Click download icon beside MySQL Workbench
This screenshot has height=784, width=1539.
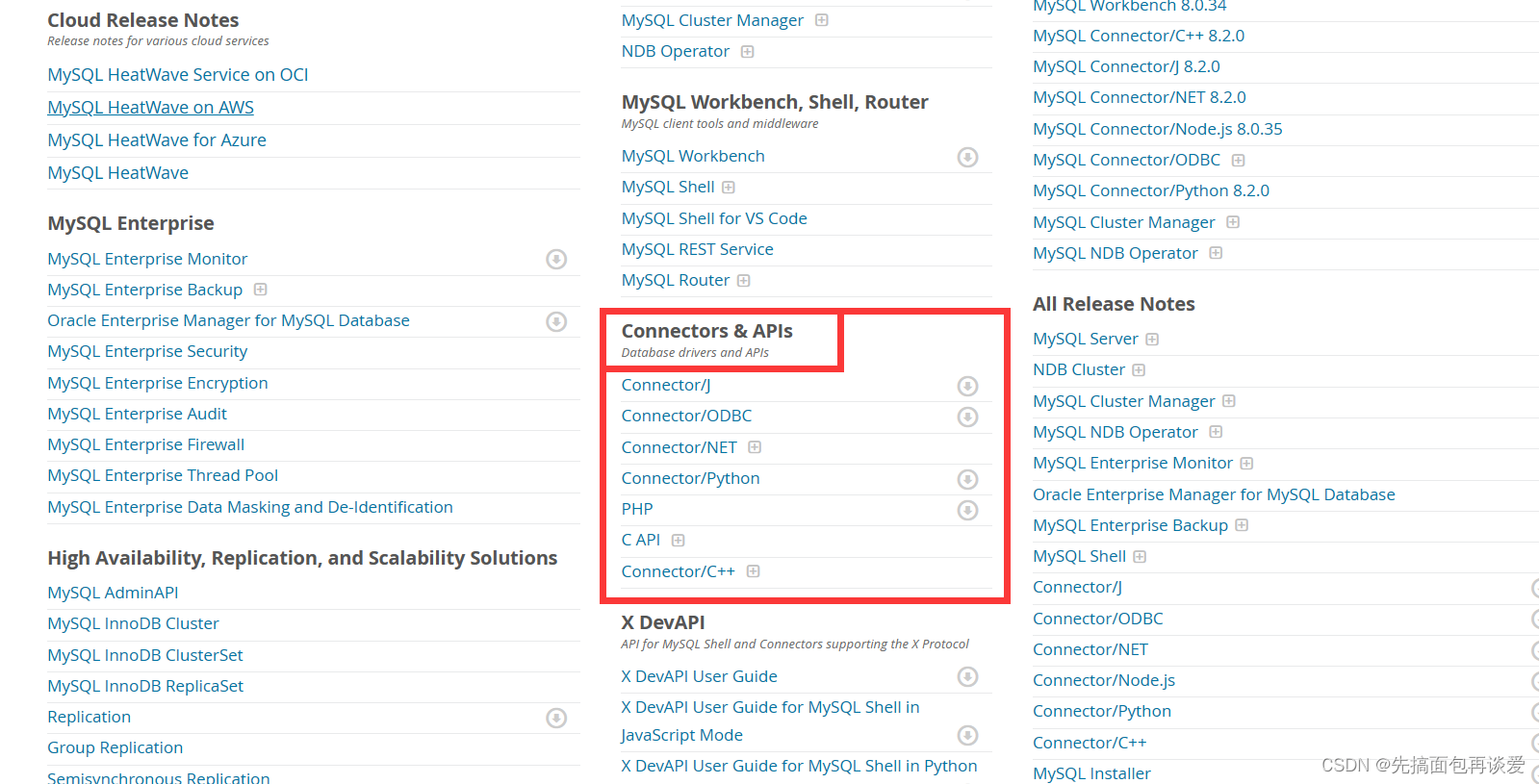tap(968, 157)
